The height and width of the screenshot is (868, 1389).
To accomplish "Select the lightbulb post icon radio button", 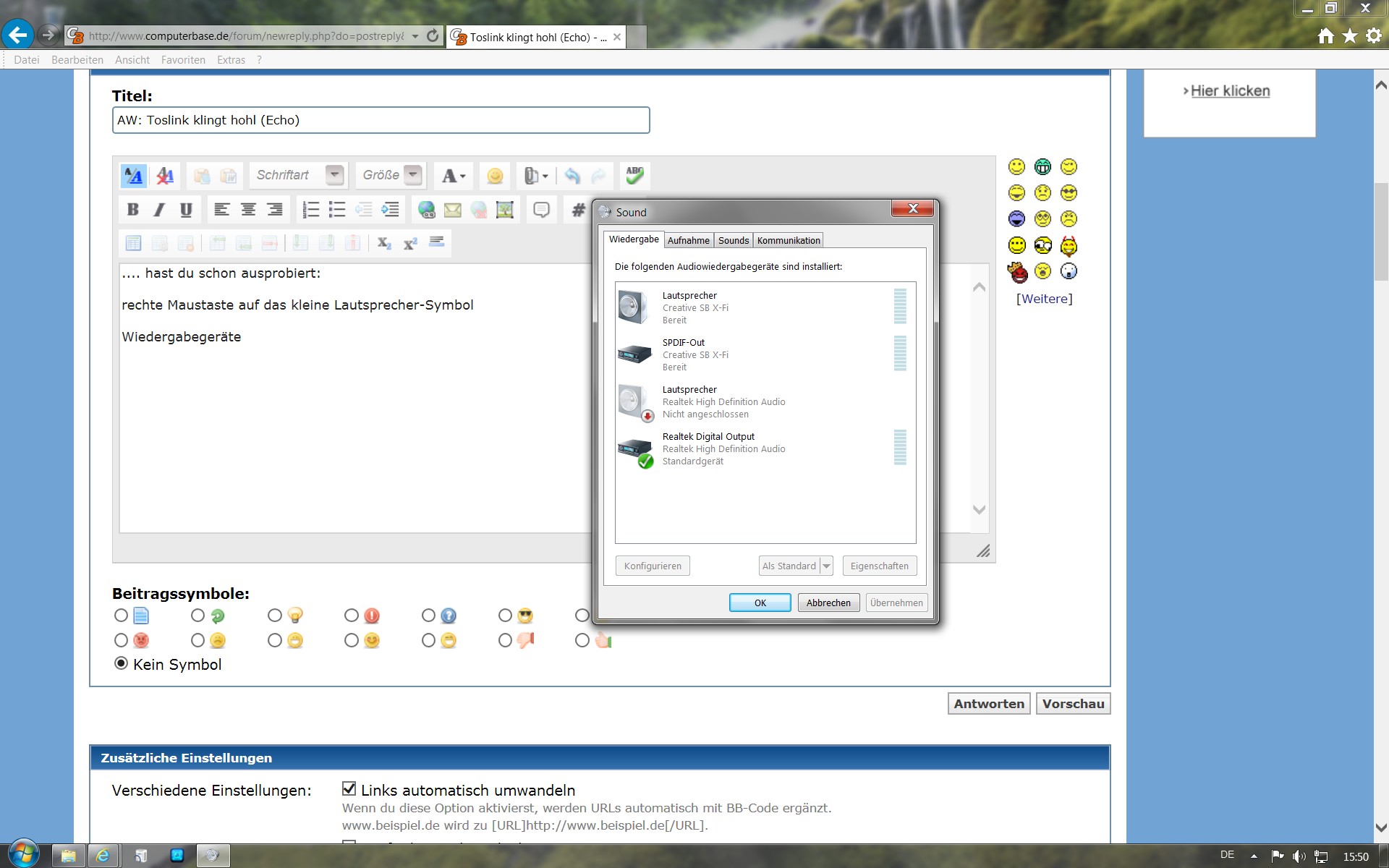I will pyautogui.click(x=275, y=616).
